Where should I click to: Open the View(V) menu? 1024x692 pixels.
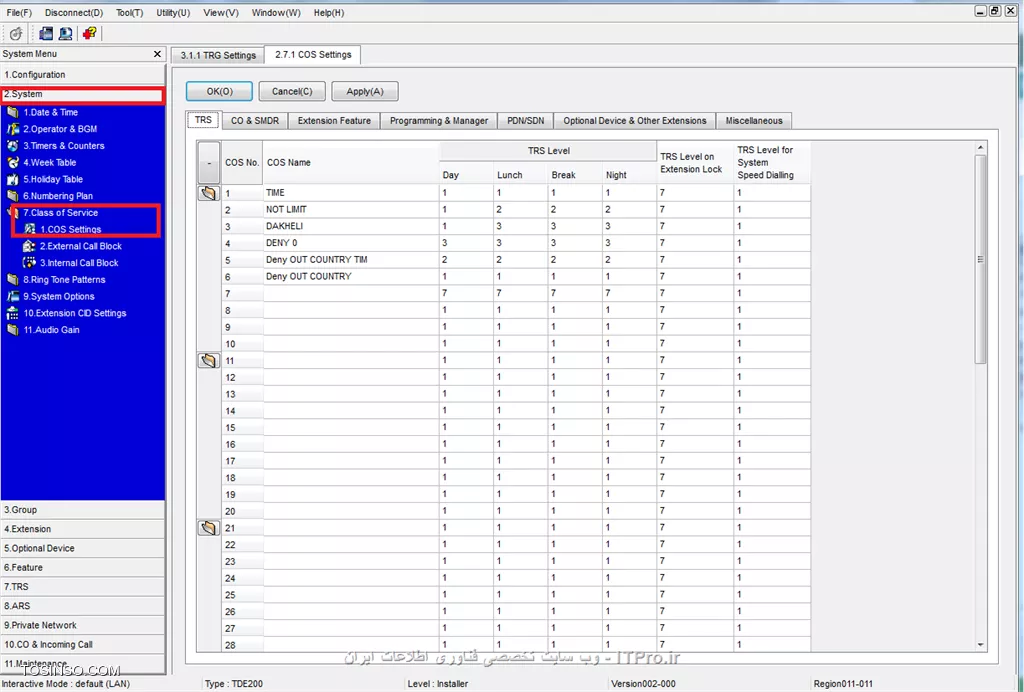(221, 12)
